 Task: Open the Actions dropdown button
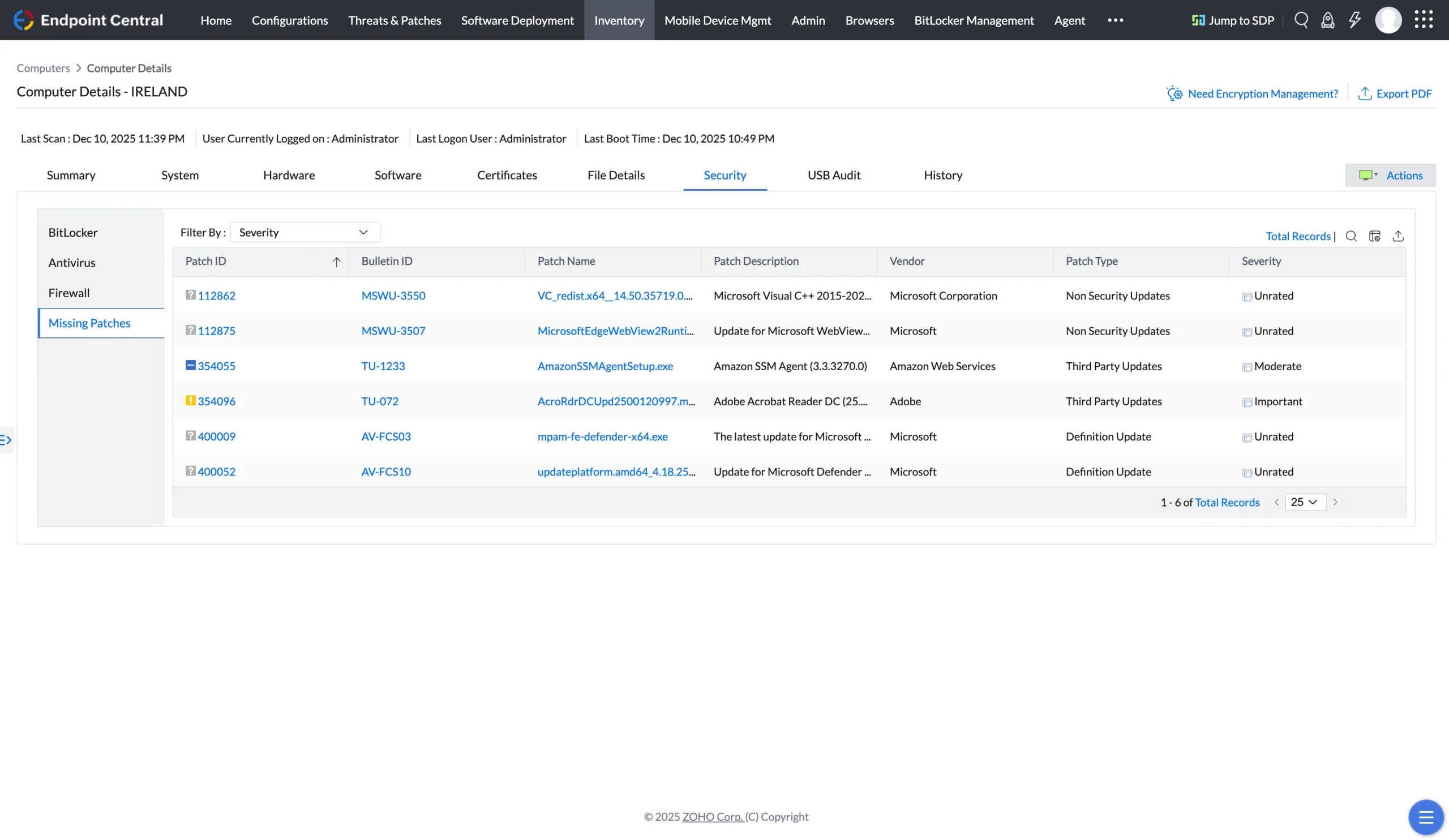point(1390,175)
